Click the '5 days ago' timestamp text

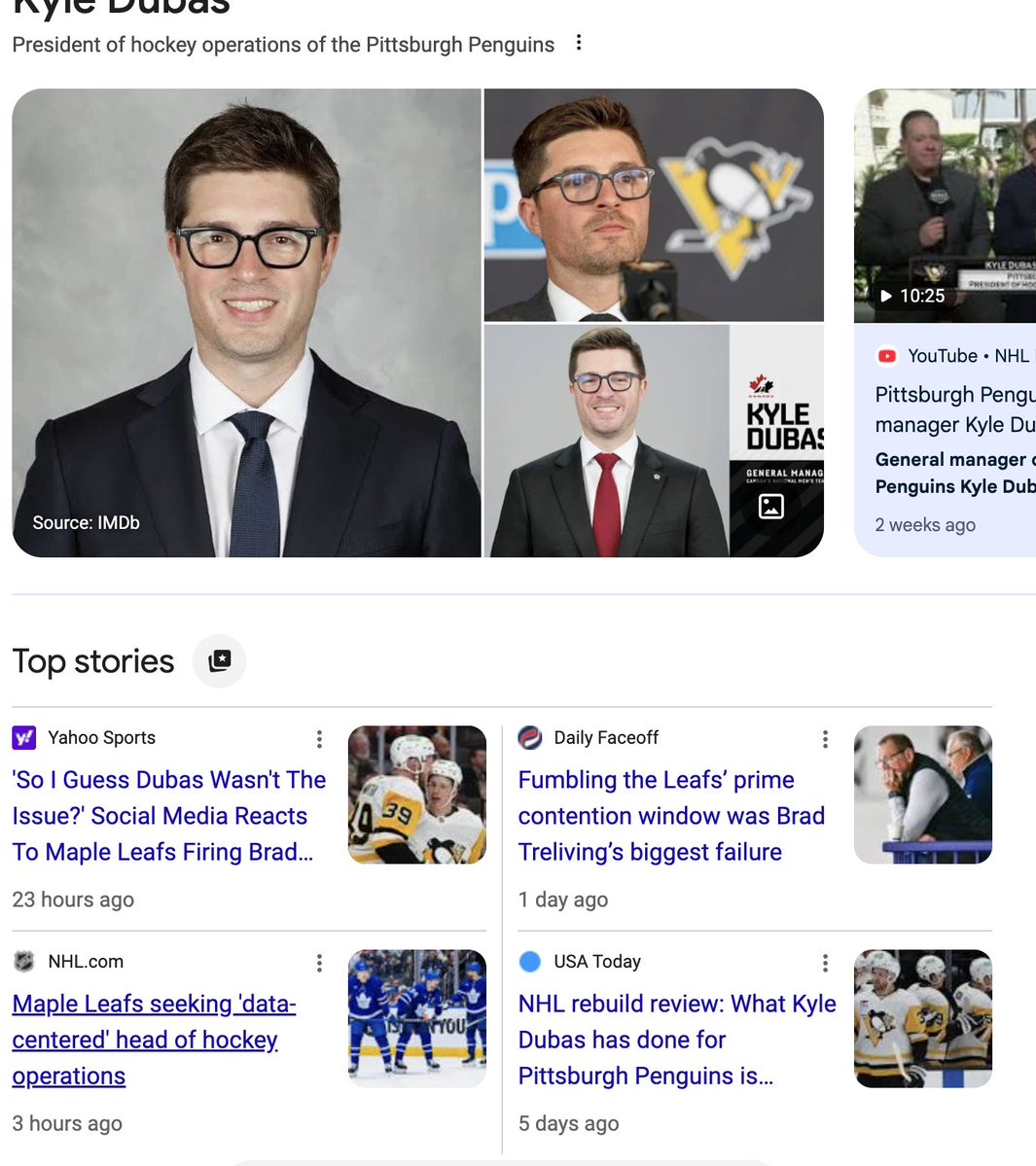pyautogui.click(x=568, y=1123)
